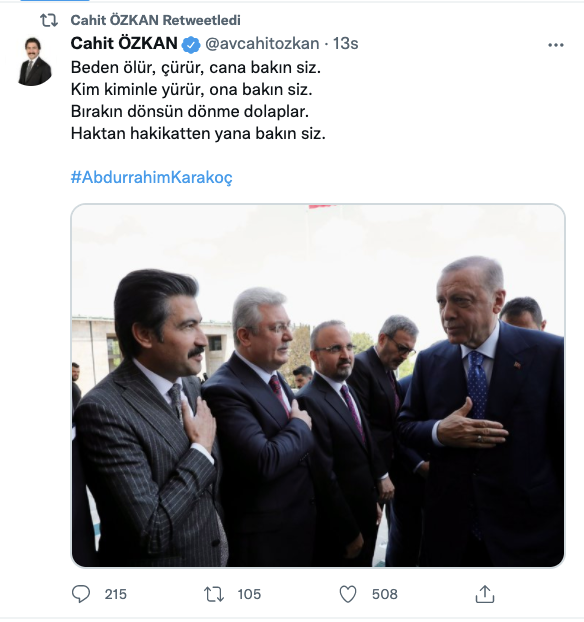
Task: Retweet this post using the retweet icon
Action: [214, 594]
